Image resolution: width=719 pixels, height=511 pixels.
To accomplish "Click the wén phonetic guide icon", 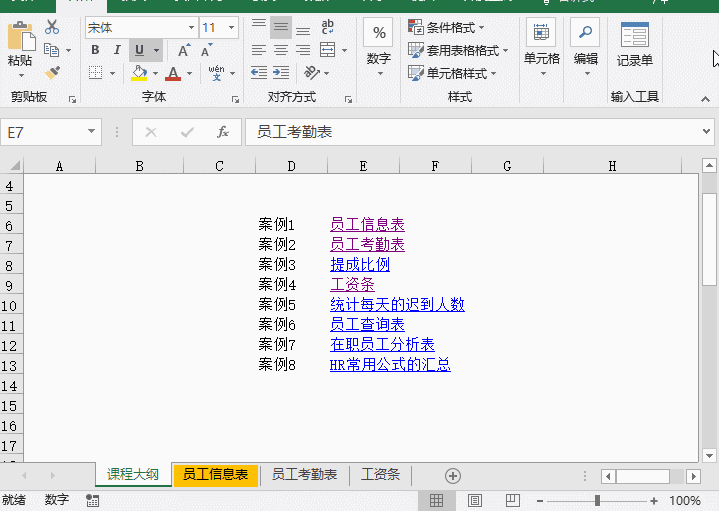I will point(216,73).
